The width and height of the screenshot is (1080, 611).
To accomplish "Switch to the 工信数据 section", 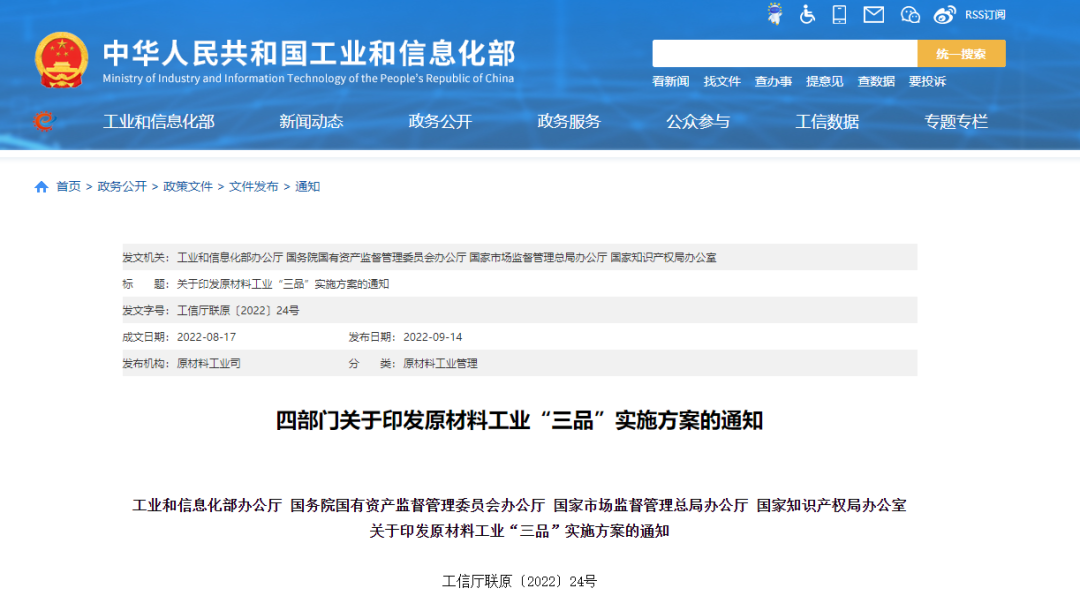I will click(x=827, y=121).
